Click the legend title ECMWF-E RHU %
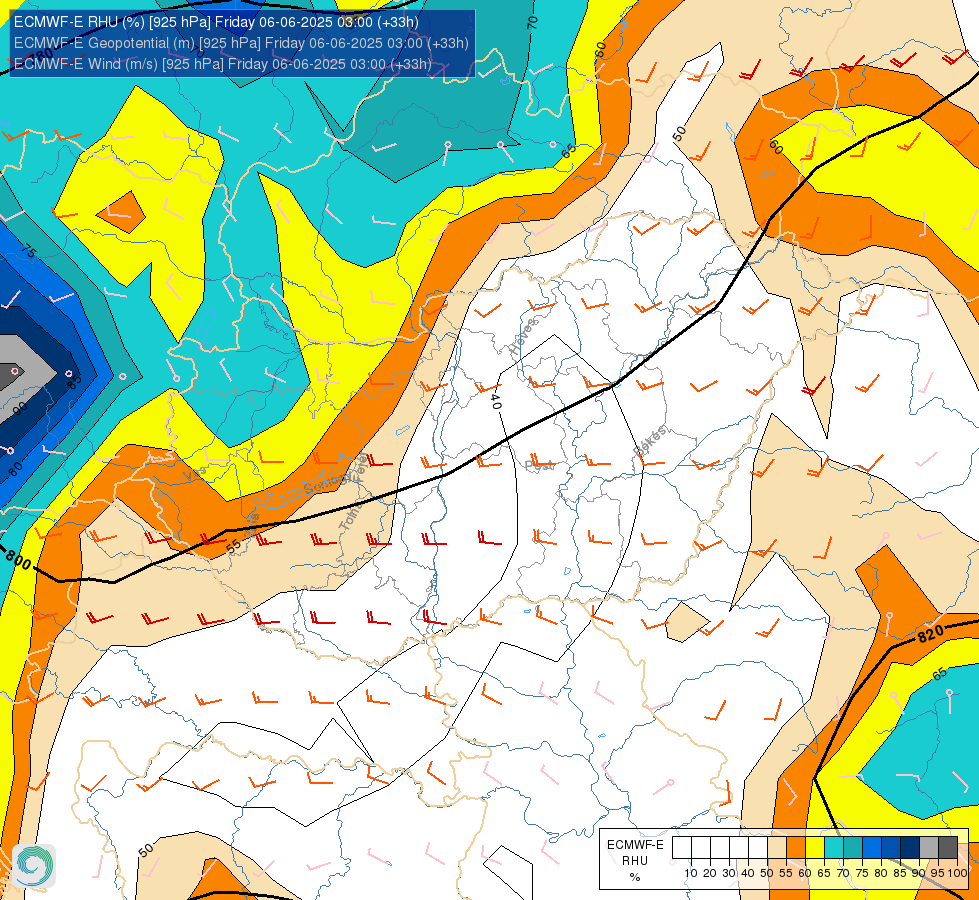Screen dimensions: 979x900 tap(635, 861)
